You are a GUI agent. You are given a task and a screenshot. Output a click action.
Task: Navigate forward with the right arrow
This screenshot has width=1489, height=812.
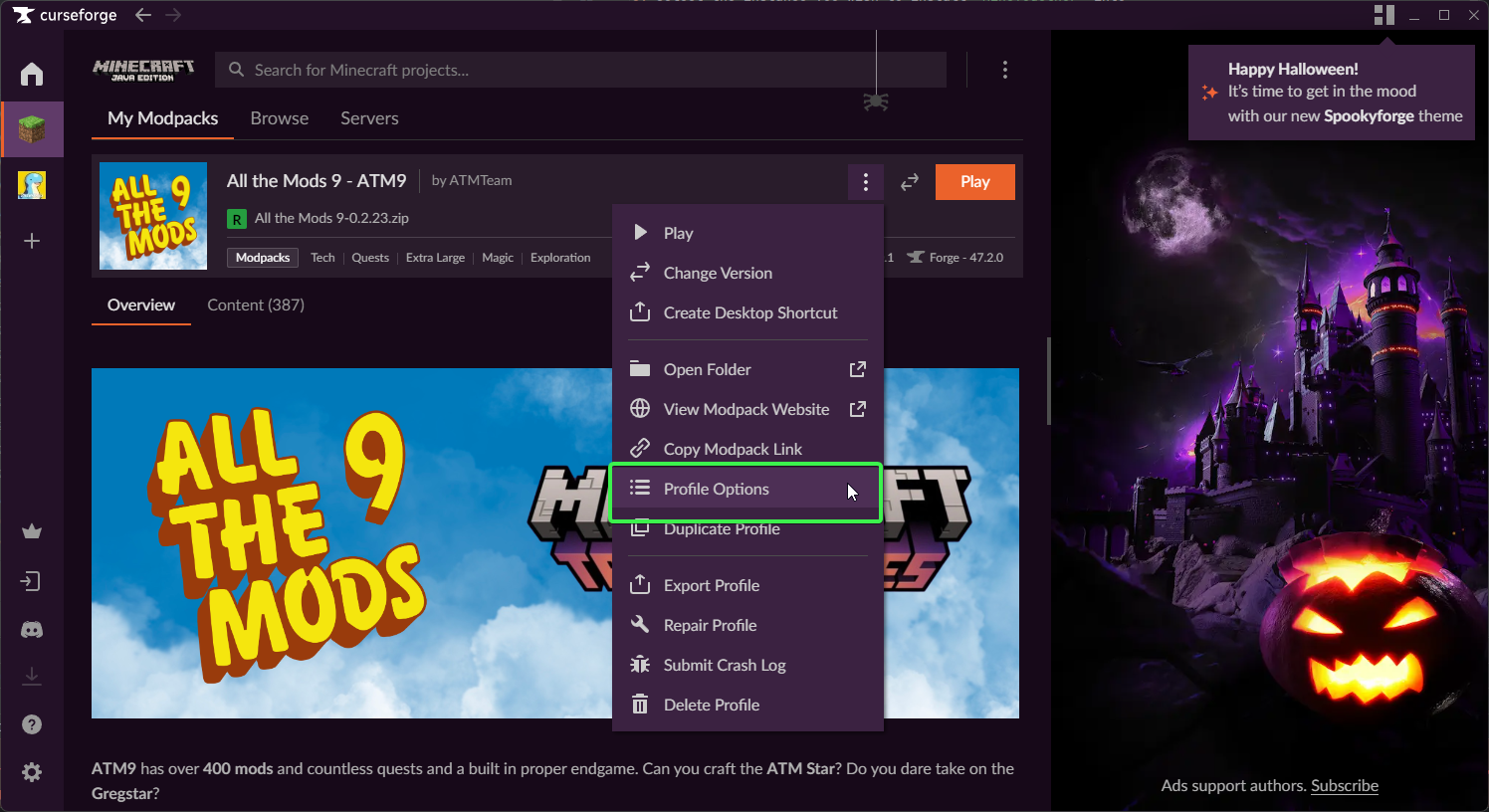(173, 15)
